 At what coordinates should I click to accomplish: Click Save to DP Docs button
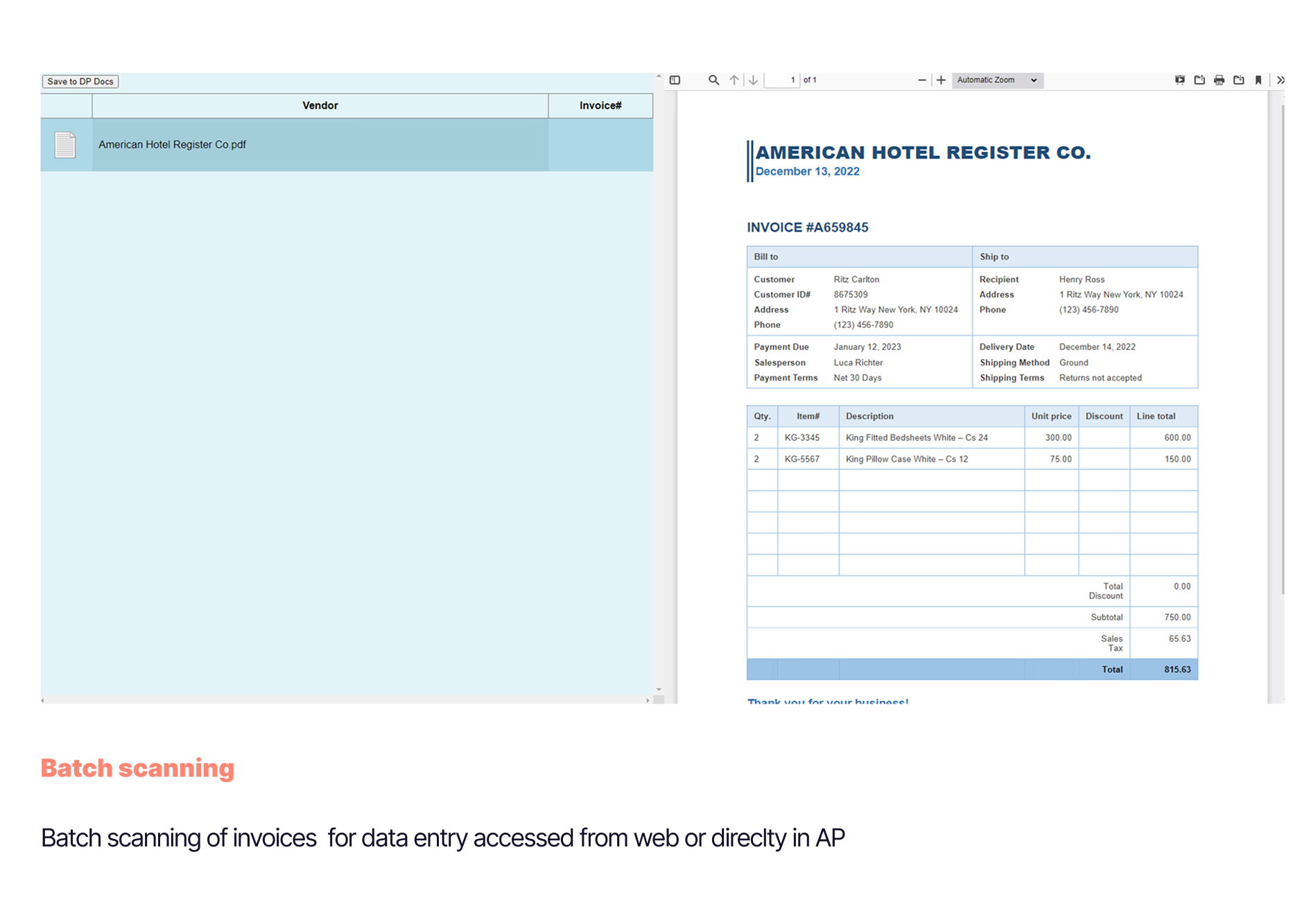click(x=80, y=82)
